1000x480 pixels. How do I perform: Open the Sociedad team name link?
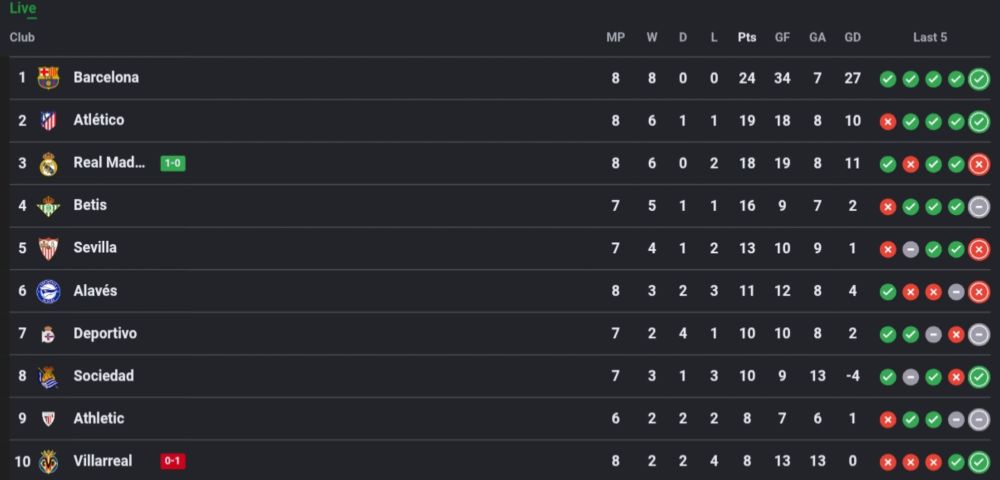[104, 375]
